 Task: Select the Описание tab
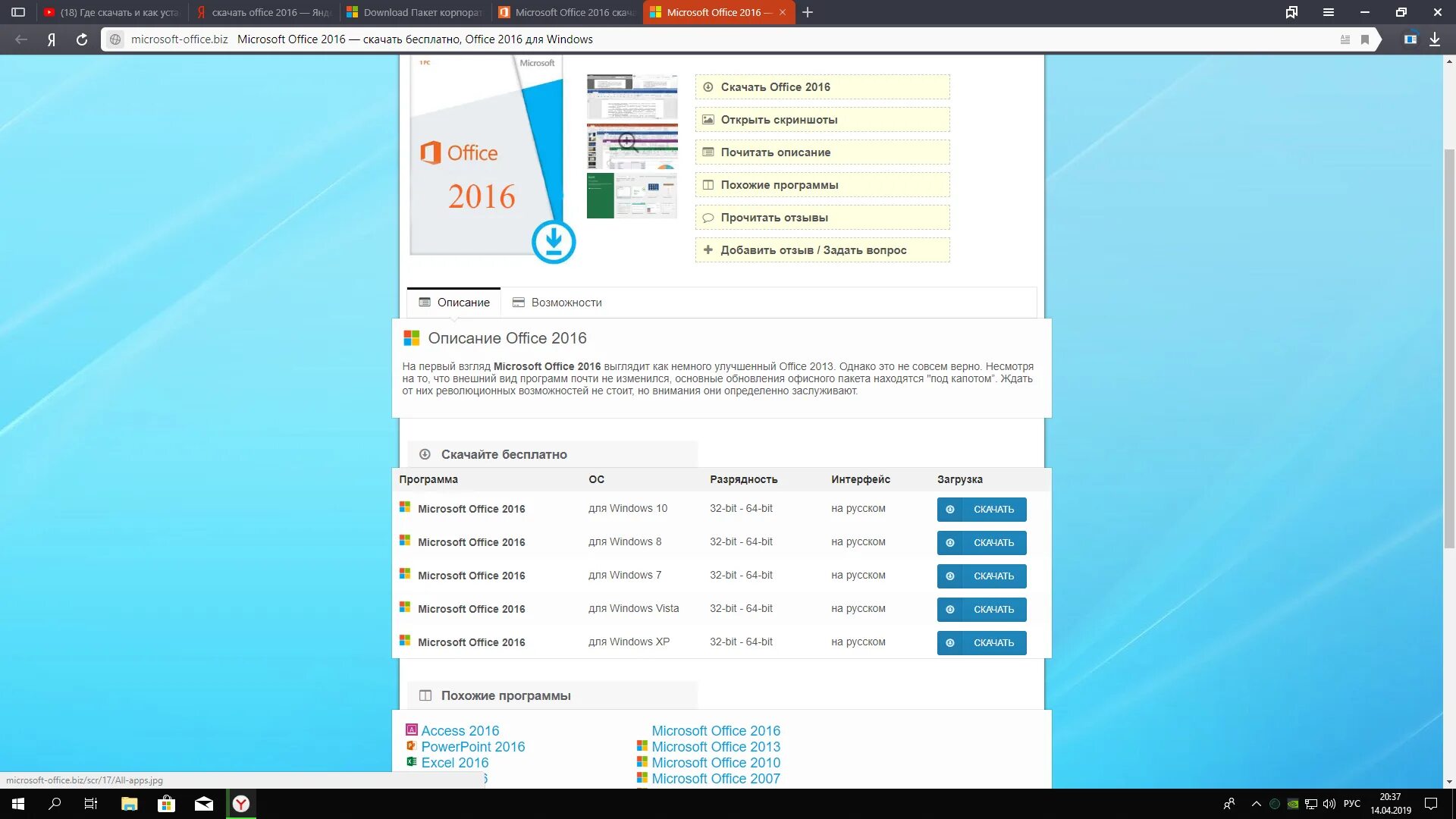[x=453, y=303]
